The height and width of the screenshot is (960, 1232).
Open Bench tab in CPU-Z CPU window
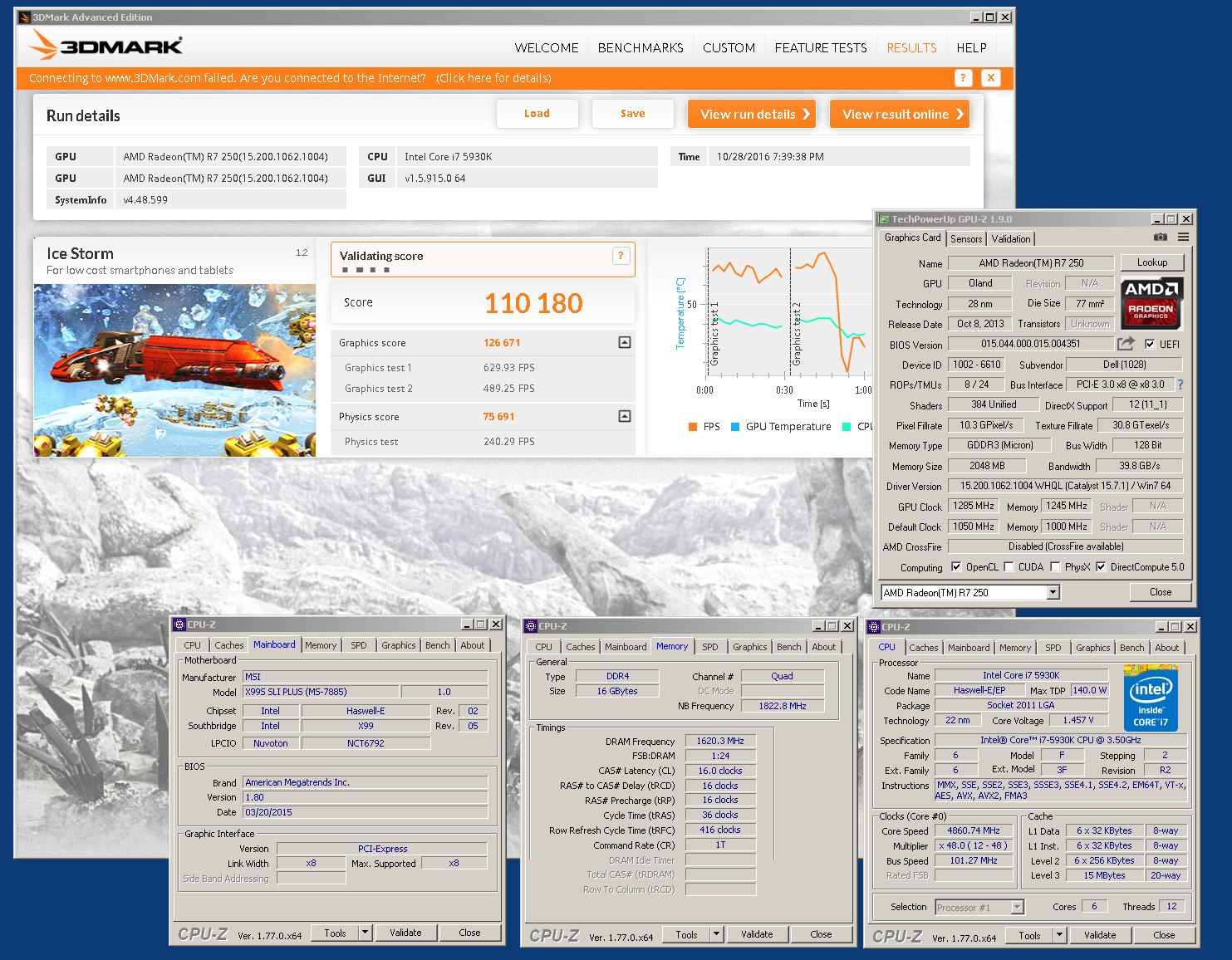(1131, 648)
